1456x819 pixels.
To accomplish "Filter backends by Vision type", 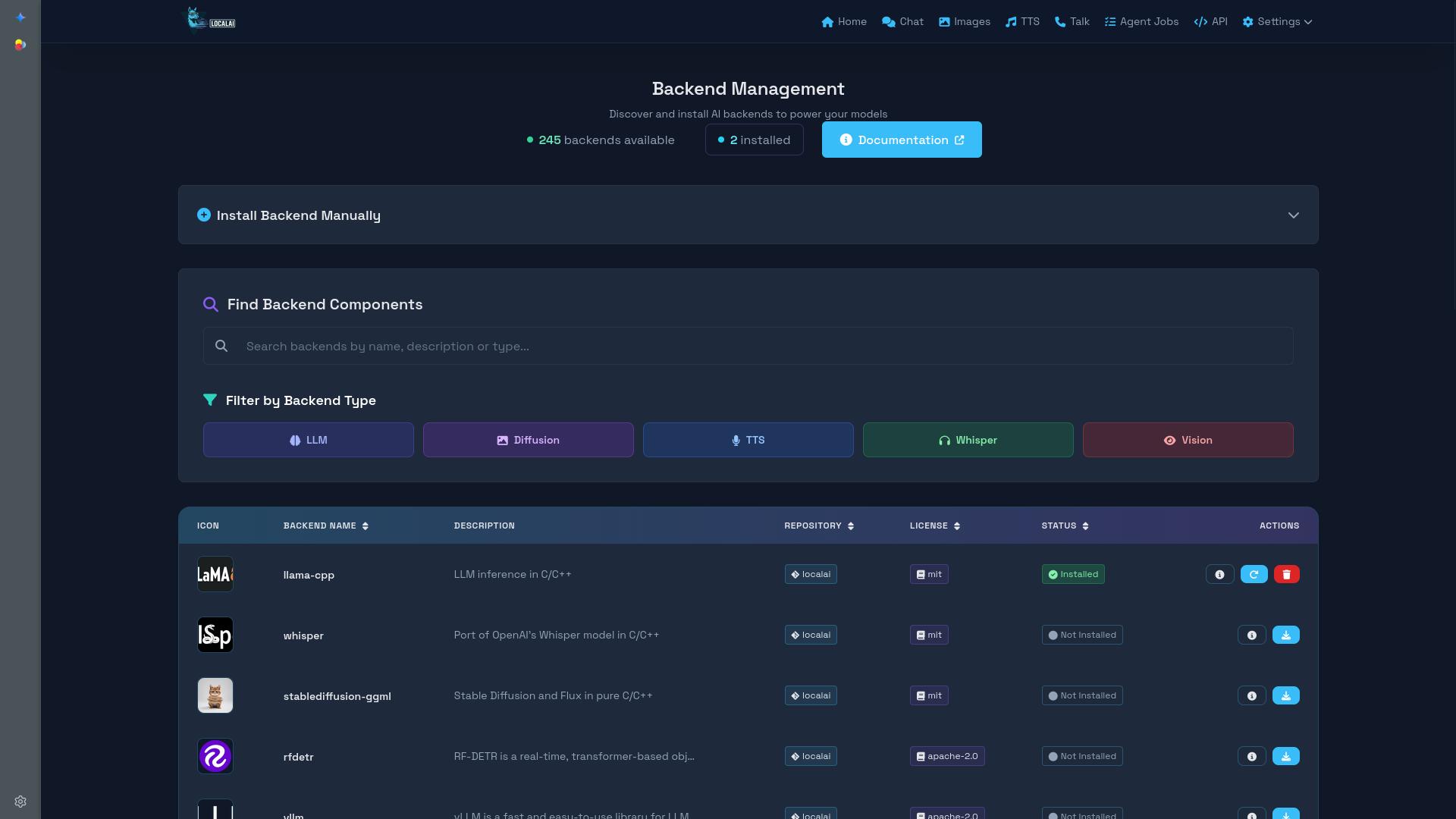I will tap(1188, 440).
